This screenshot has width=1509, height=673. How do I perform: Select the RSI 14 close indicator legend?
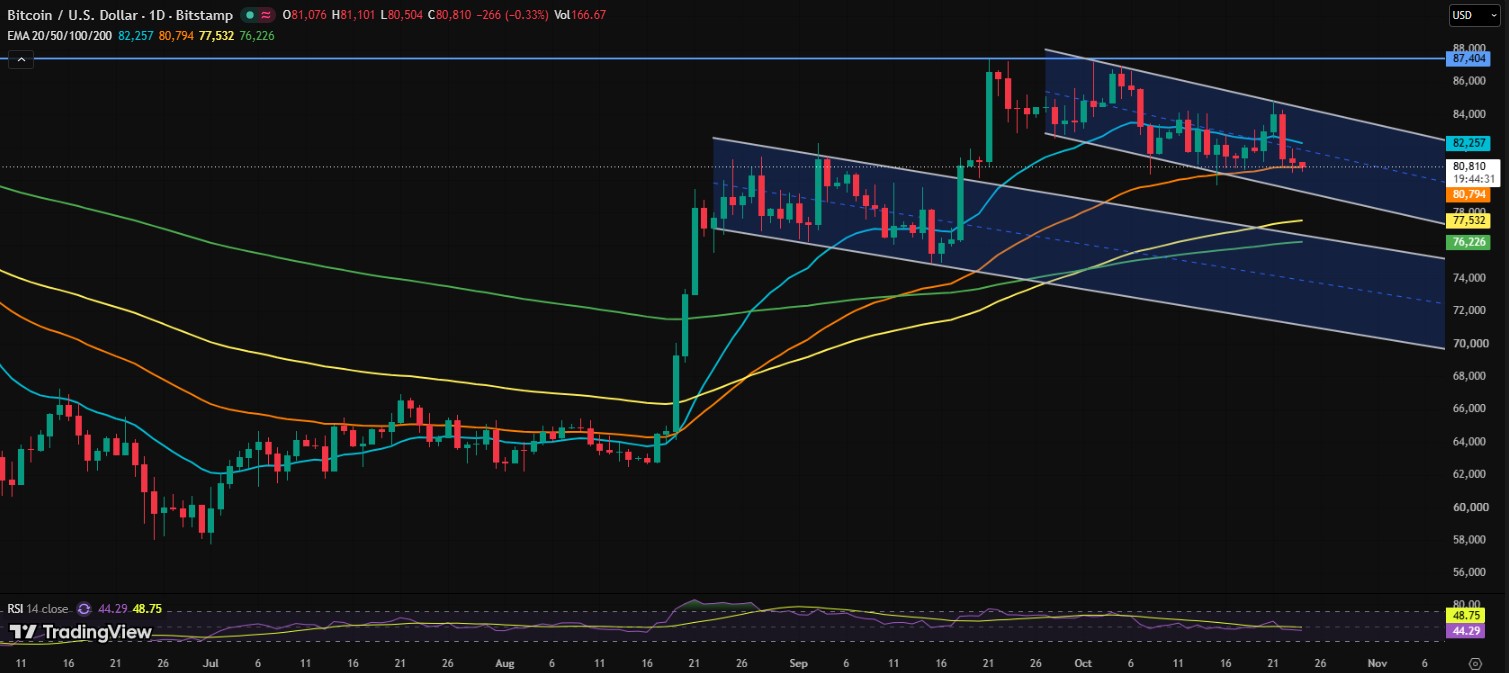(38, 608)
